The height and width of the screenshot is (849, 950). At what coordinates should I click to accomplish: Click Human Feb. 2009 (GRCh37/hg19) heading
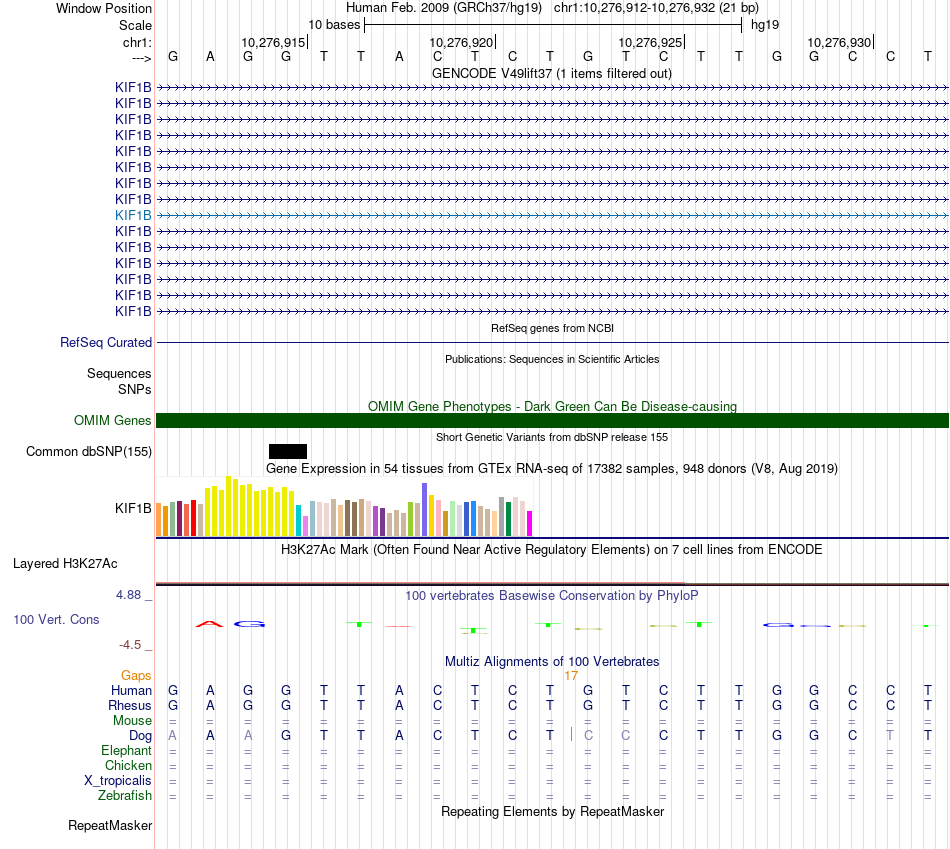click(x=445, y=8)
